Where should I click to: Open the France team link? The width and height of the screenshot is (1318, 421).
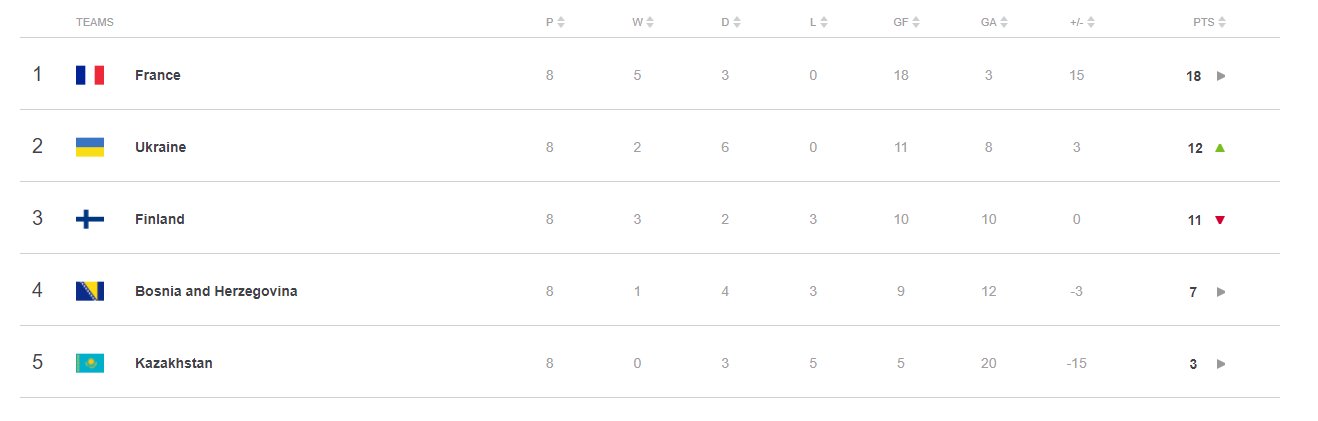coord(158,75)
